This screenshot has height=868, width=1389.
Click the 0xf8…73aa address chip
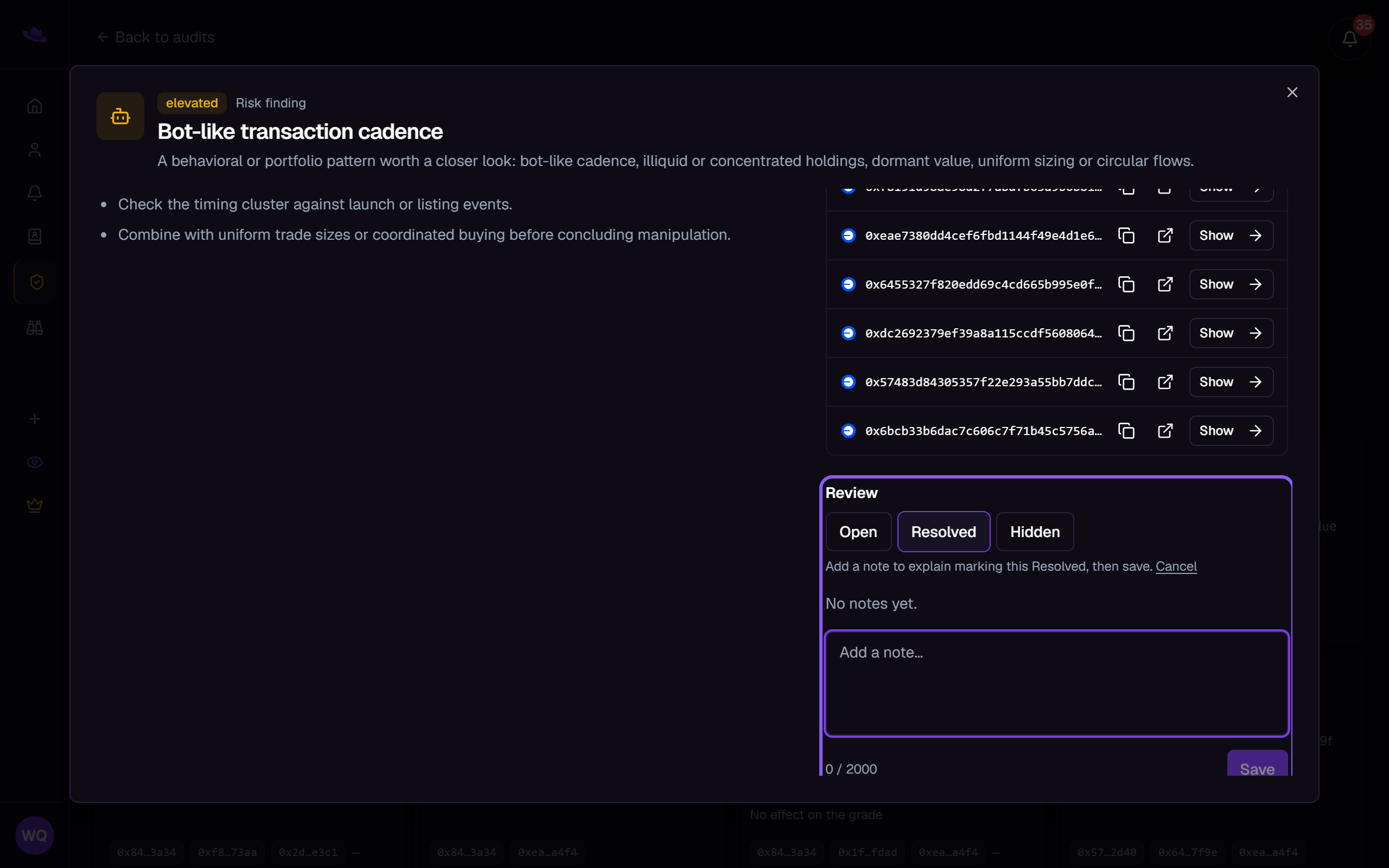227,852
